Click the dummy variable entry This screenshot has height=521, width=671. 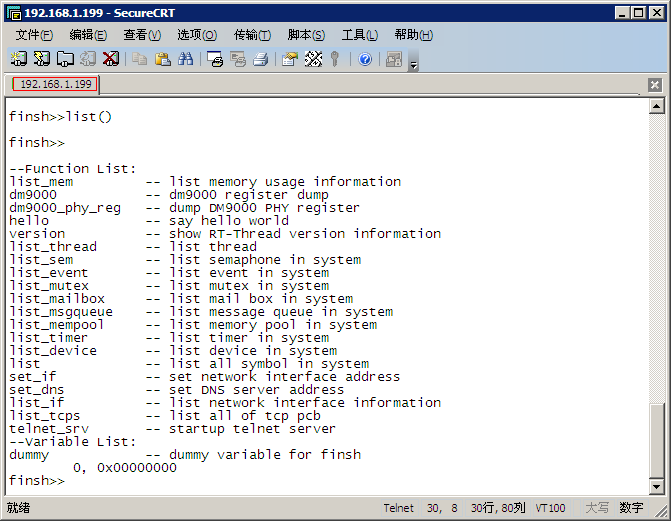29,455
